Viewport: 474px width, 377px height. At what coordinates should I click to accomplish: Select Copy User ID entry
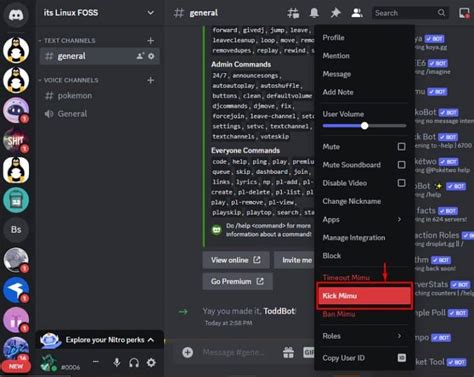click(364, 358)
